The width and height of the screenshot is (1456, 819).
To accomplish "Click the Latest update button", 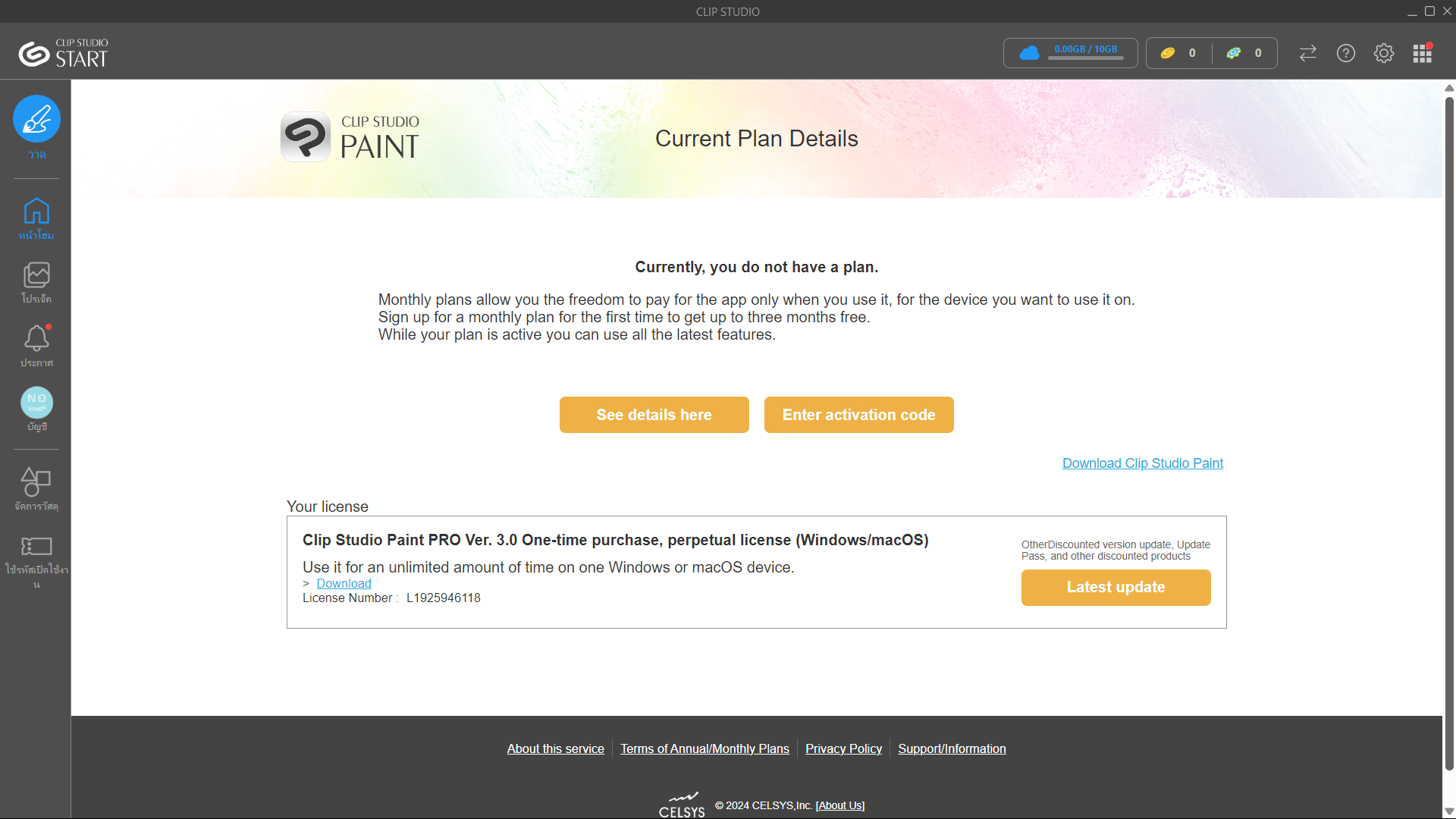I will coord(1116,588).
